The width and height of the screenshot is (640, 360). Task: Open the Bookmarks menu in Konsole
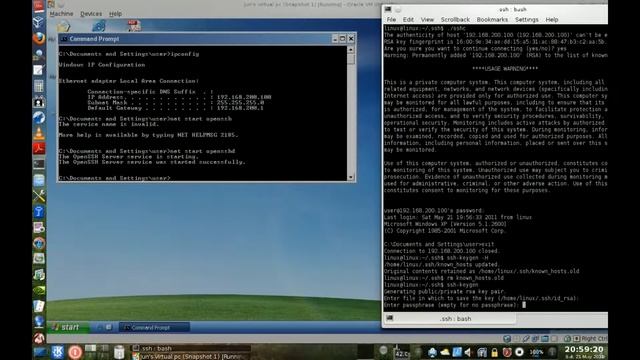click(x=492, y=20)
